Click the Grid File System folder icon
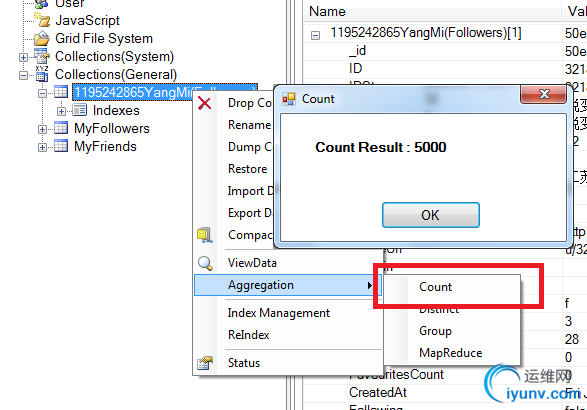The width and height of the screenshot is (587, 410). [x=42, y=38]
